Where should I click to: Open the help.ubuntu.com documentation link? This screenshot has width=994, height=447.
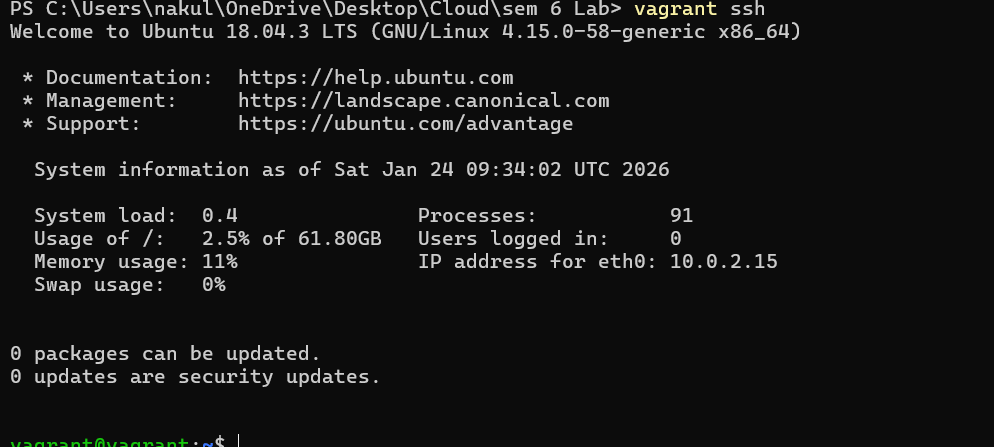[375, 78]
